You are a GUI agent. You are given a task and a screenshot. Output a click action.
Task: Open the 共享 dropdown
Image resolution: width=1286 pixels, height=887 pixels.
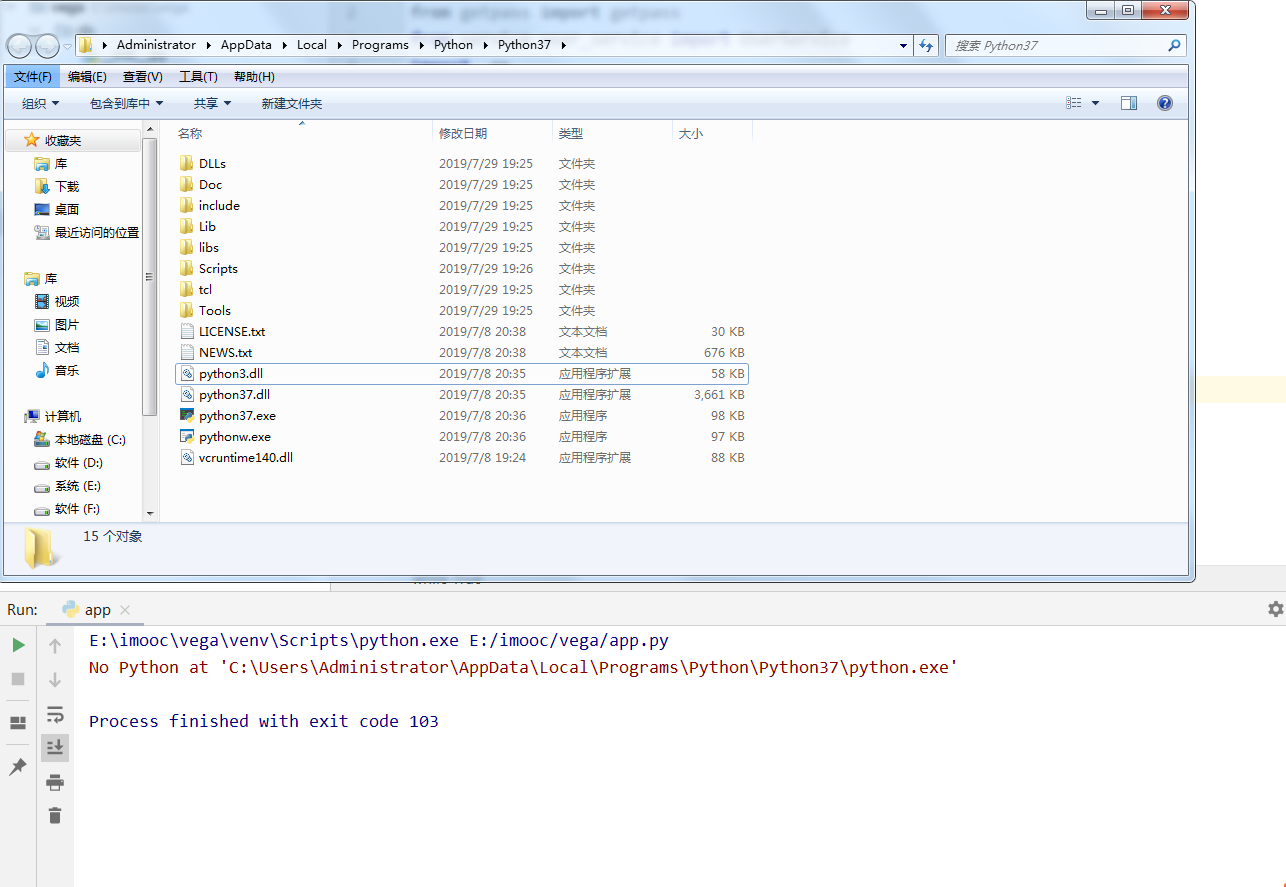point(212,104)
